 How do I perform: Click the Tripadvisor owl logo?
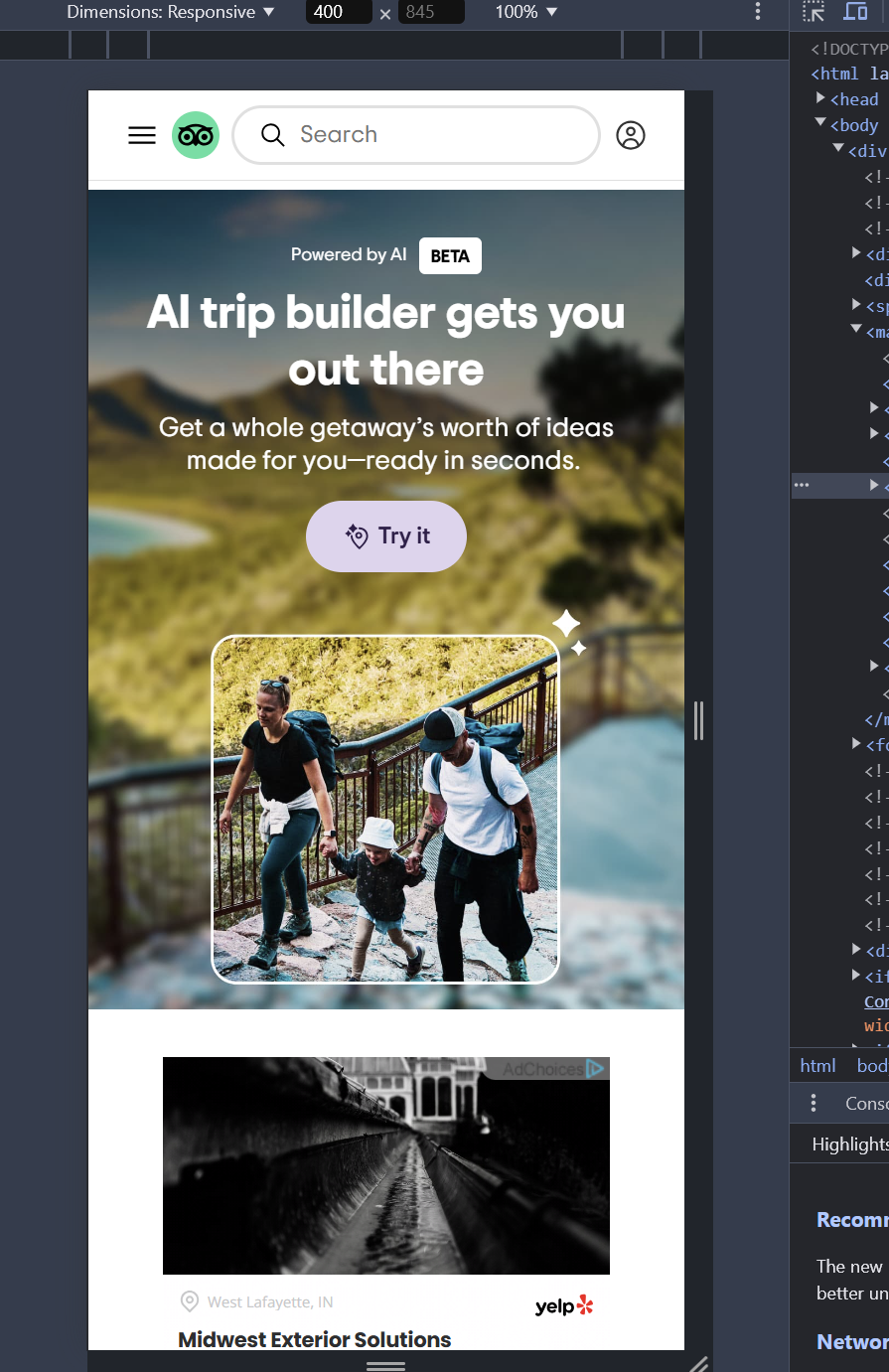tap(196, 135)
